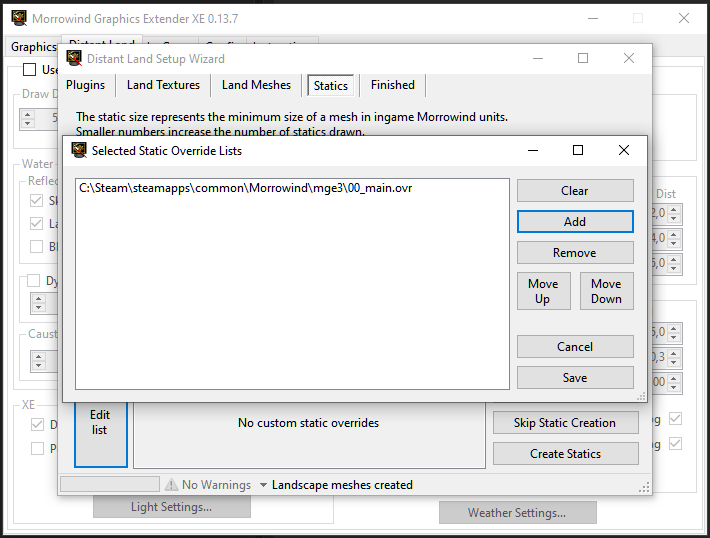Click the No Warnings triangle icon
Viewport: 710px width, 538px height.
(x=171, y=485)
